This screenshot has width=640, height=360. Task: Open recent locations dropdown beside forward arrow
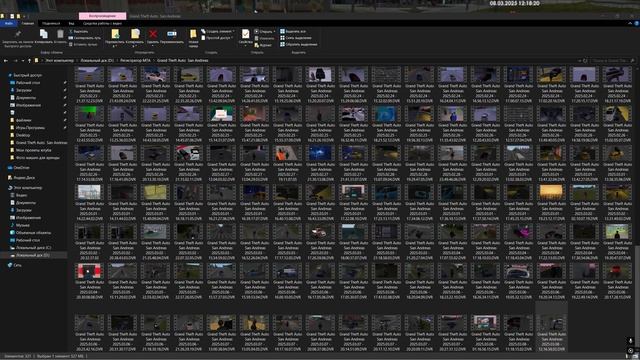click(x=23, y=61)
